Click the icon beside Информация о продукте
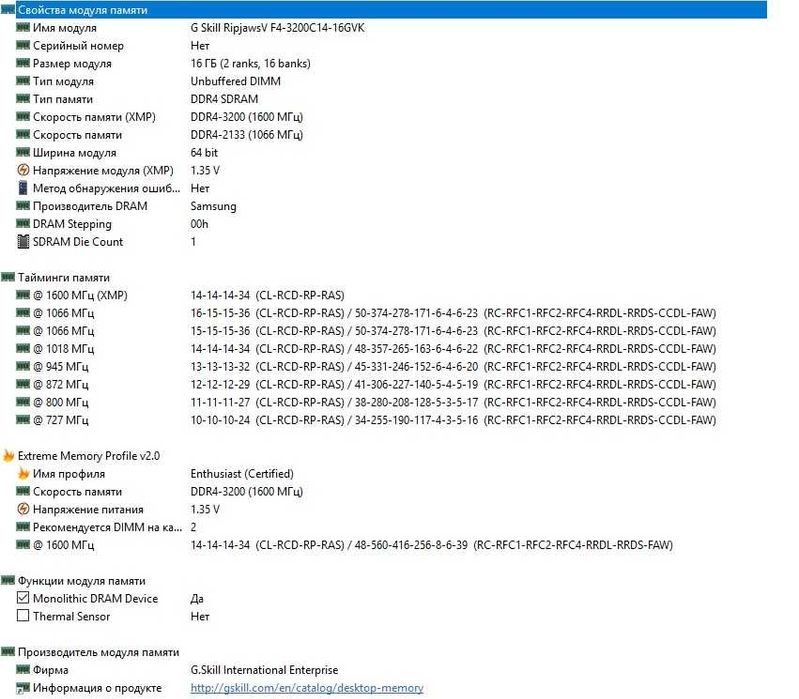 click(23, 688)
